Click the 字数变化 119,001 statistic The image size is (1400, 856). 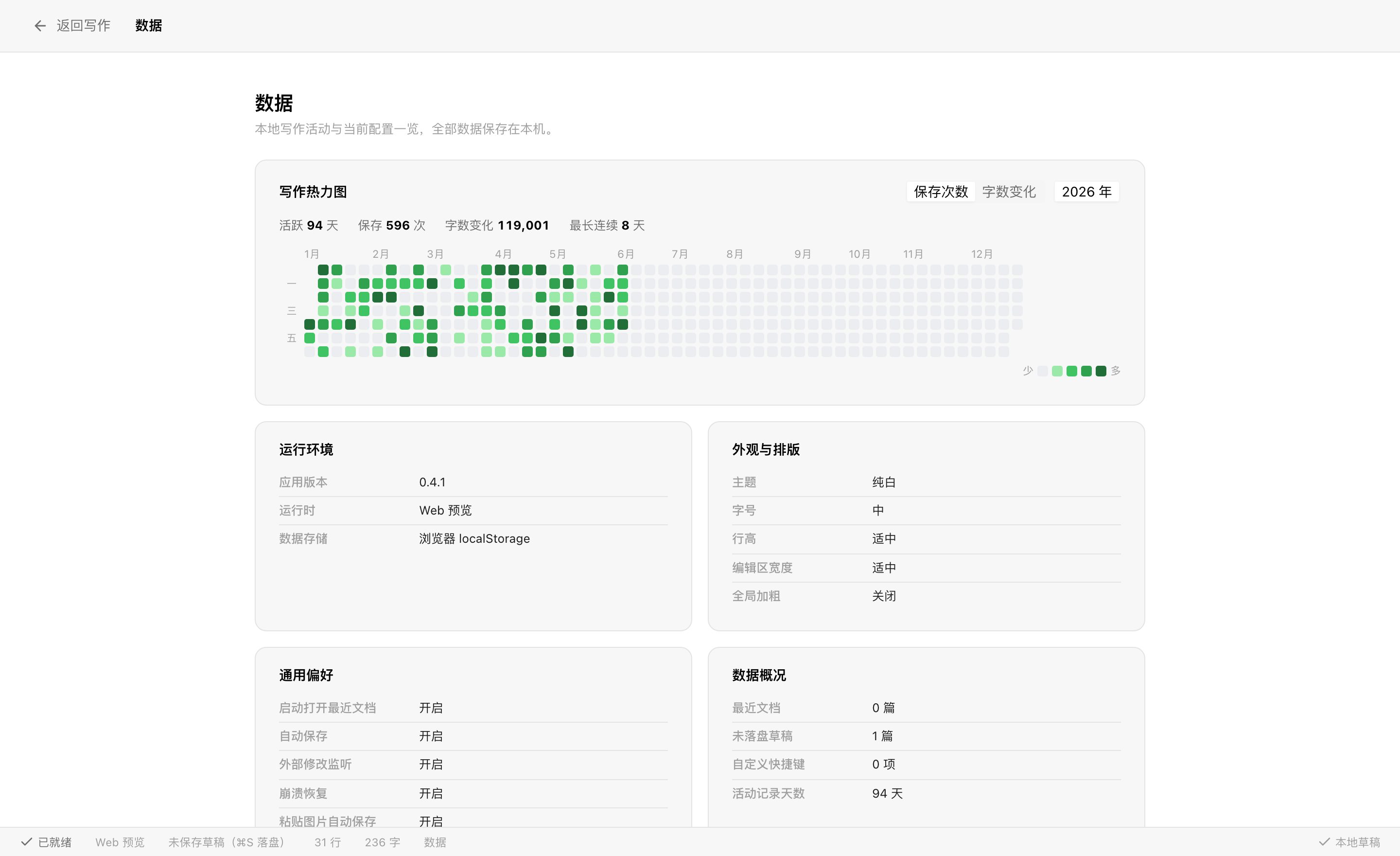click(x=497, y=225)
